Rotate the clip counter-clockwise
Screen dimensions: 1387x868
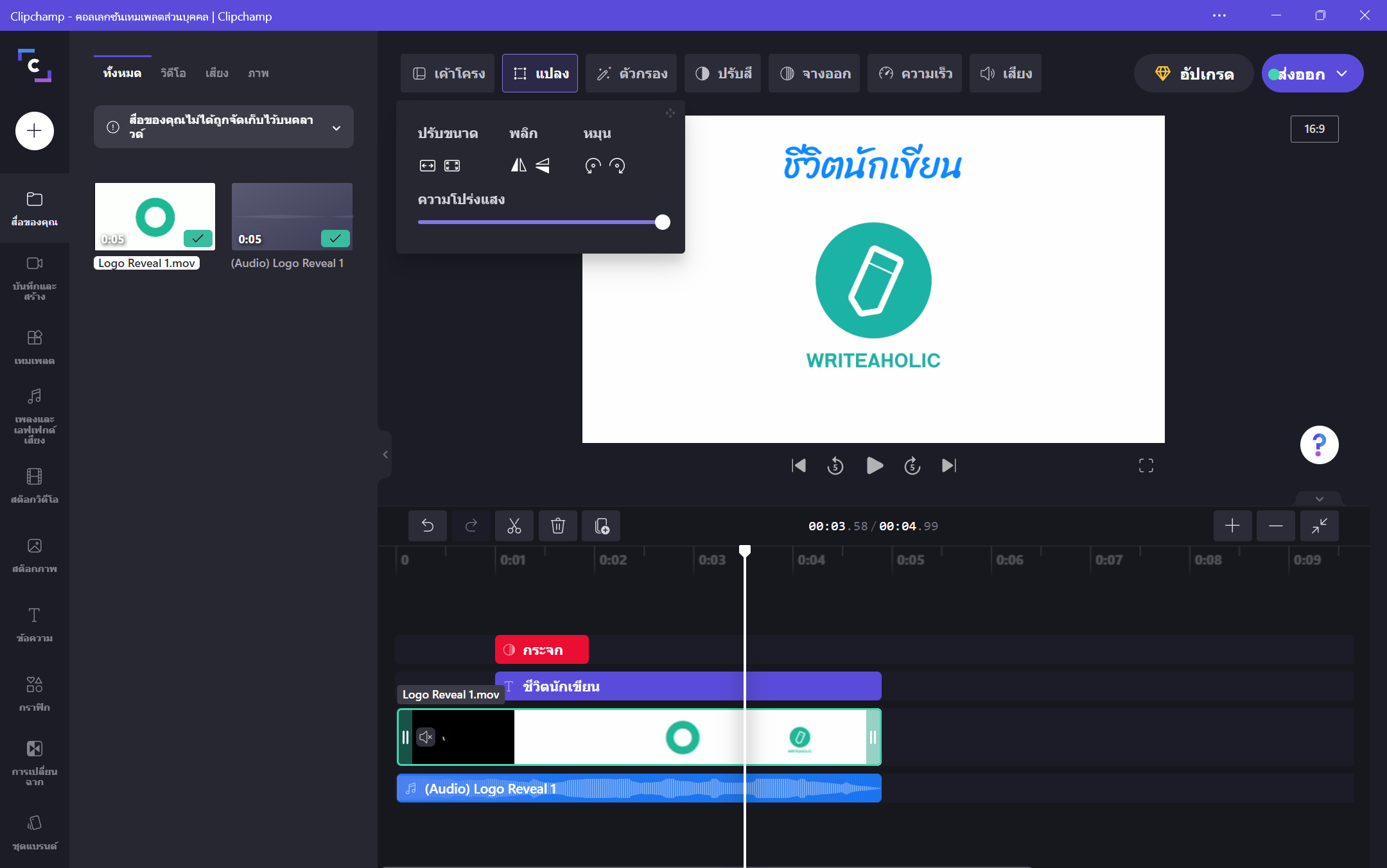click(593, 166)
